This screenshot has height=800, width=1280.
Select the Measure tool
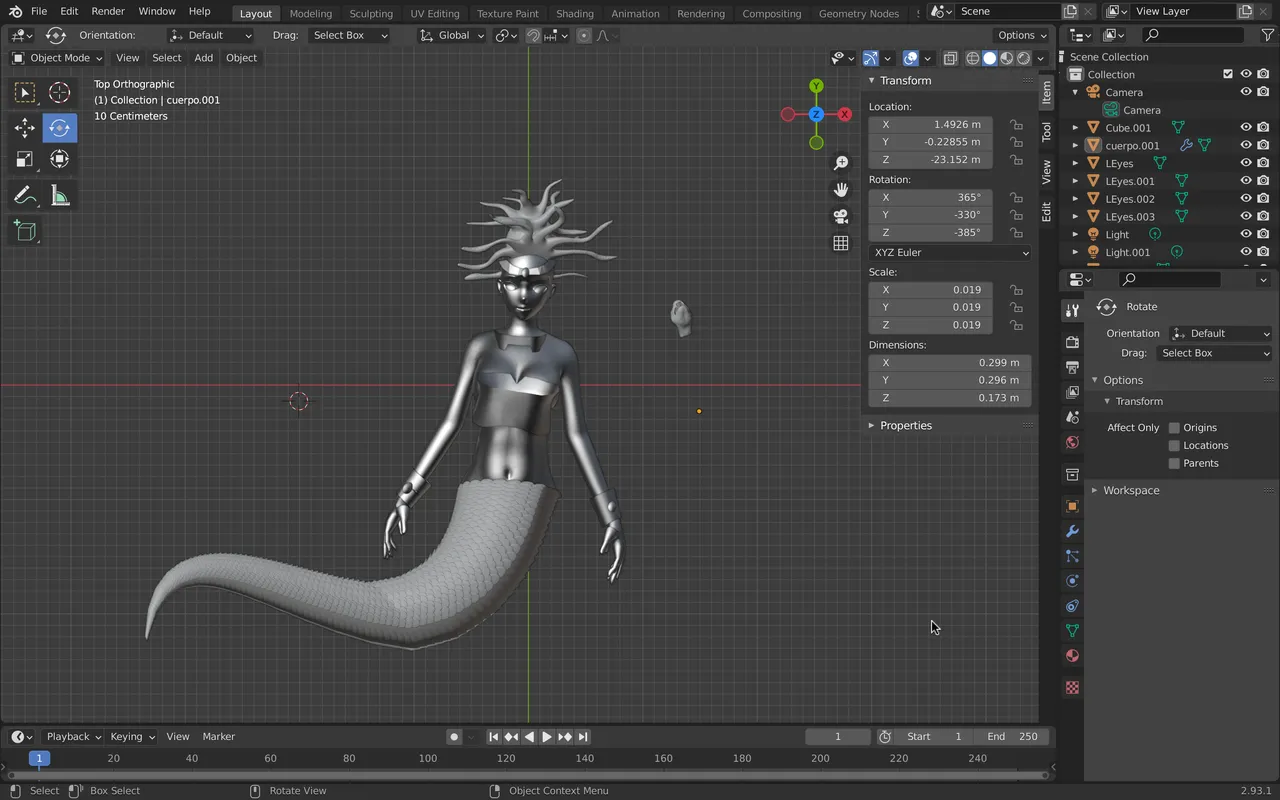point(60,196)
